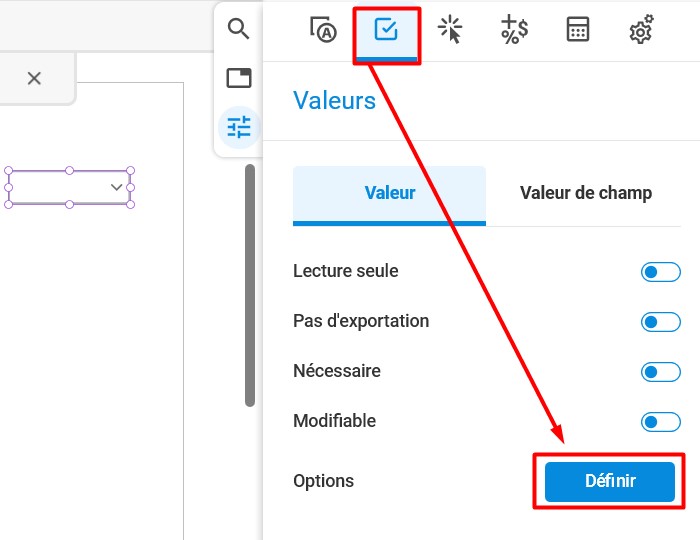The height and width of the screenshot is (540, 700).
Task: Toggle the Lecture seule switch
Action: pos(660,272)
